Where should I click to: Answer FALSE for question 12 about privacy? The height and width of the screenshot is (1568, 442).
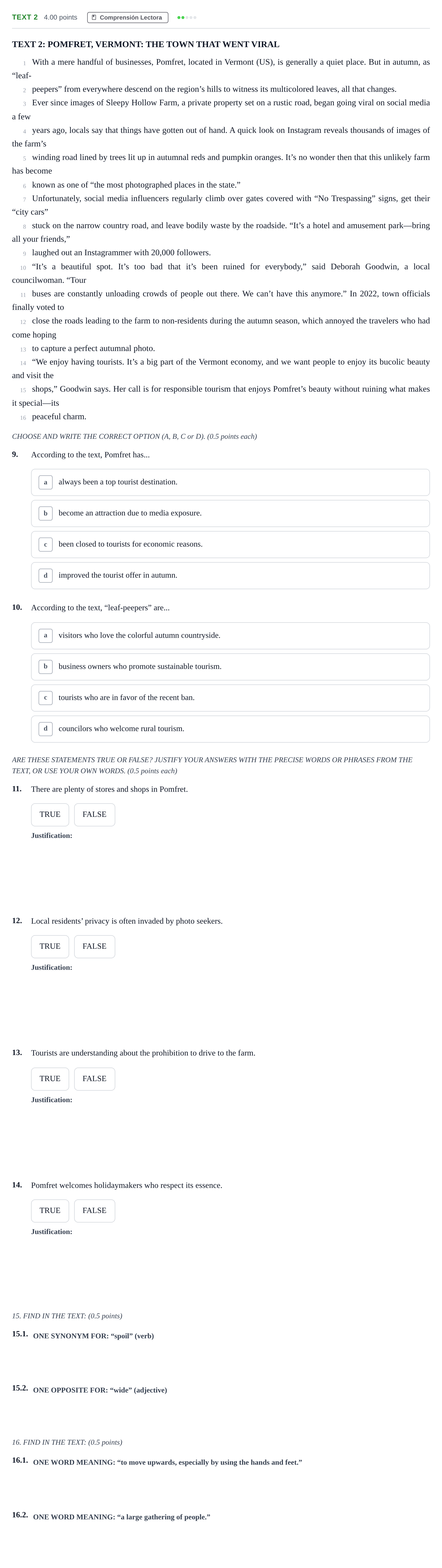pos(94,946)
